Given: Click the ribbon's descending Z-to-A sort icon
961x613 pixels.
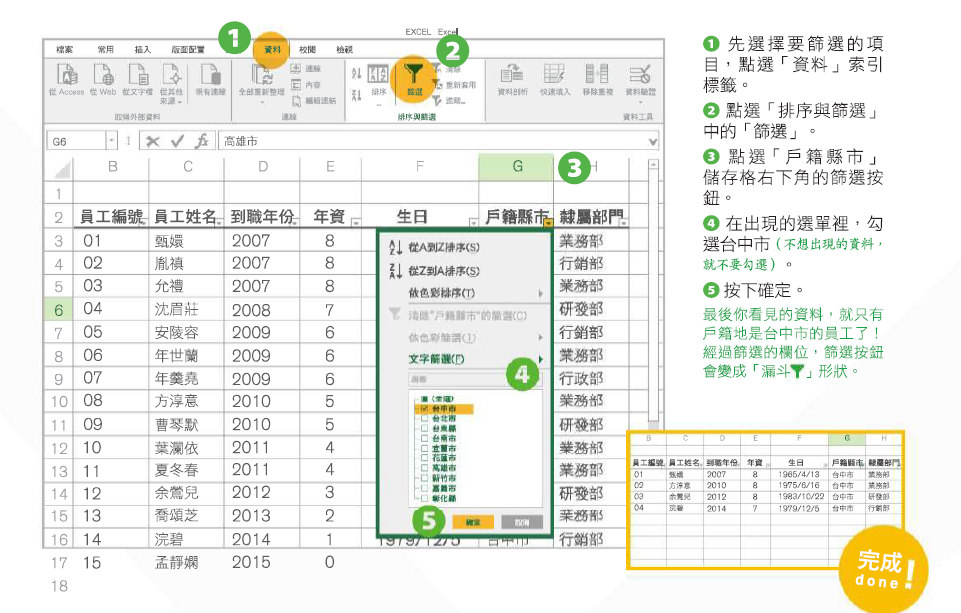Looking at the screenshot, I should pyautogui.click(x=356, y=95).
